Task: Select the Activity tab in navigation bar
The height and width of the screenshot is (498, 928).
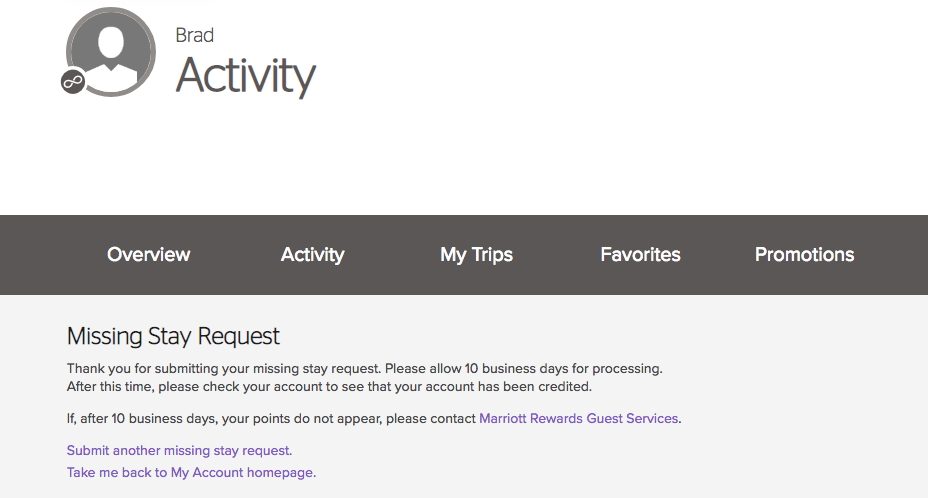Action: [x=312, y=255]
